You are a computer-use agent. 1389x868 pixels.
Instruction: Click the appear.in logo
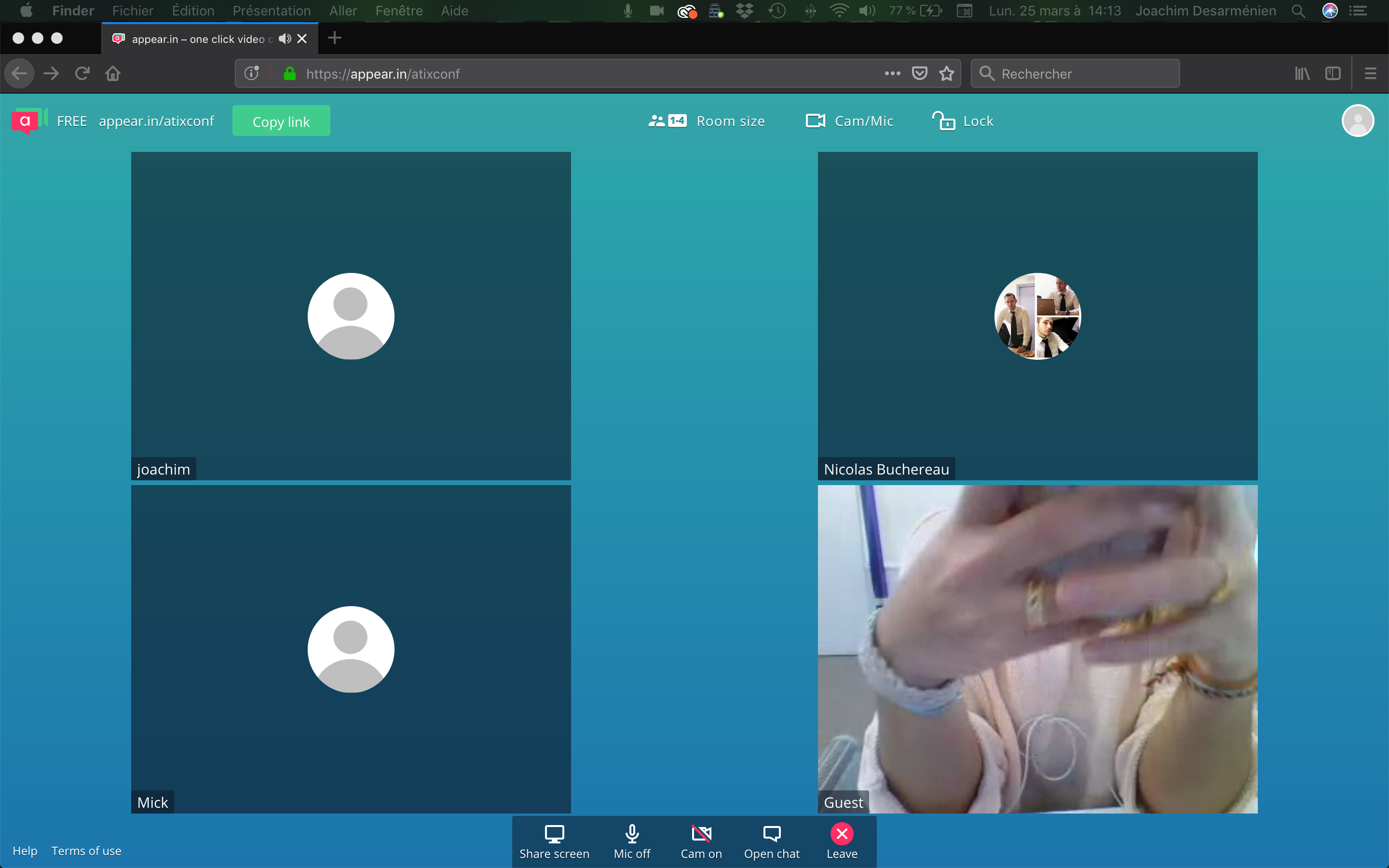(29, 121)
